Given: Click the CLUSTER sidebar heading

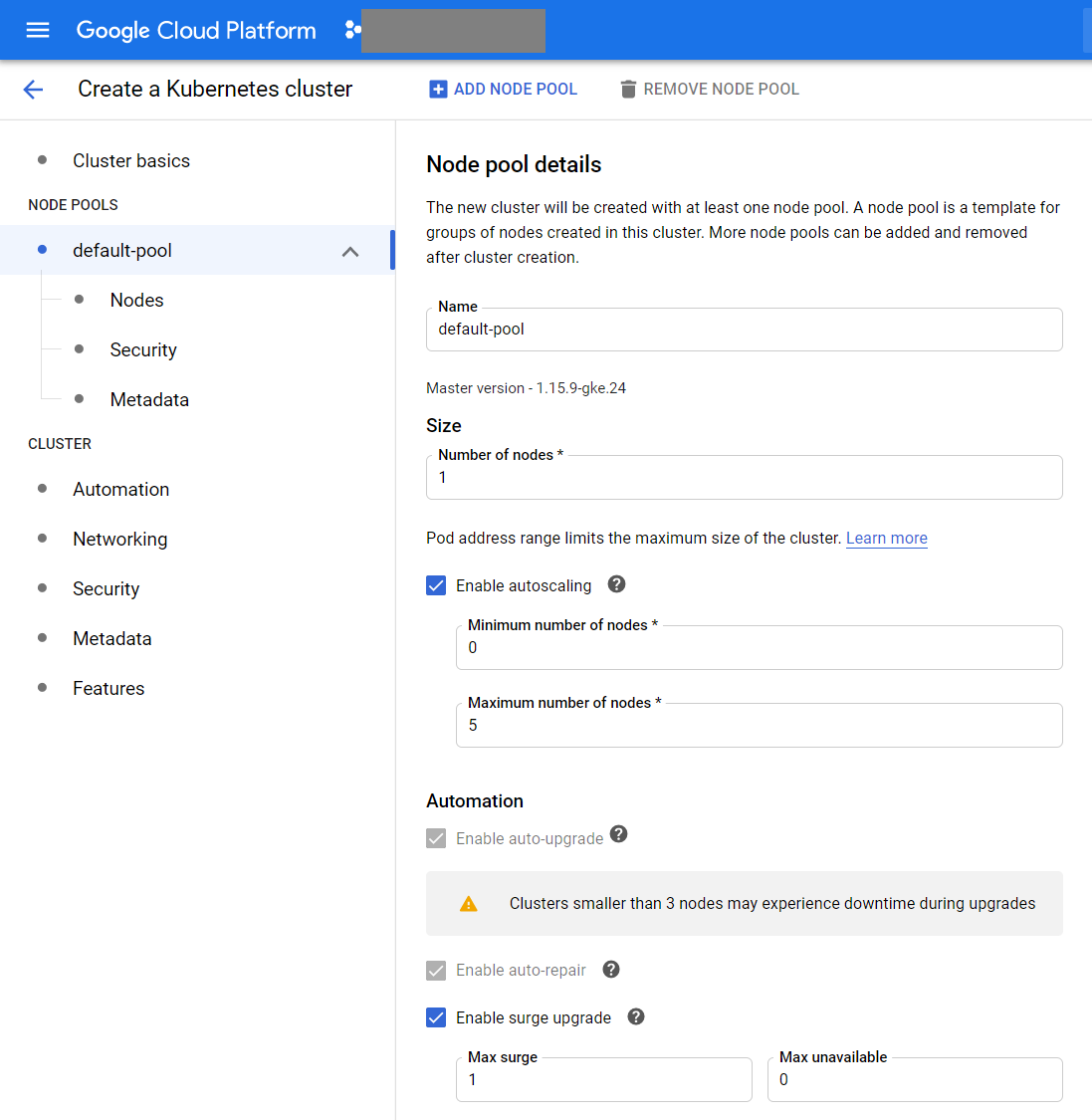Looking at the screenshot, I should [x=60, y=444].
